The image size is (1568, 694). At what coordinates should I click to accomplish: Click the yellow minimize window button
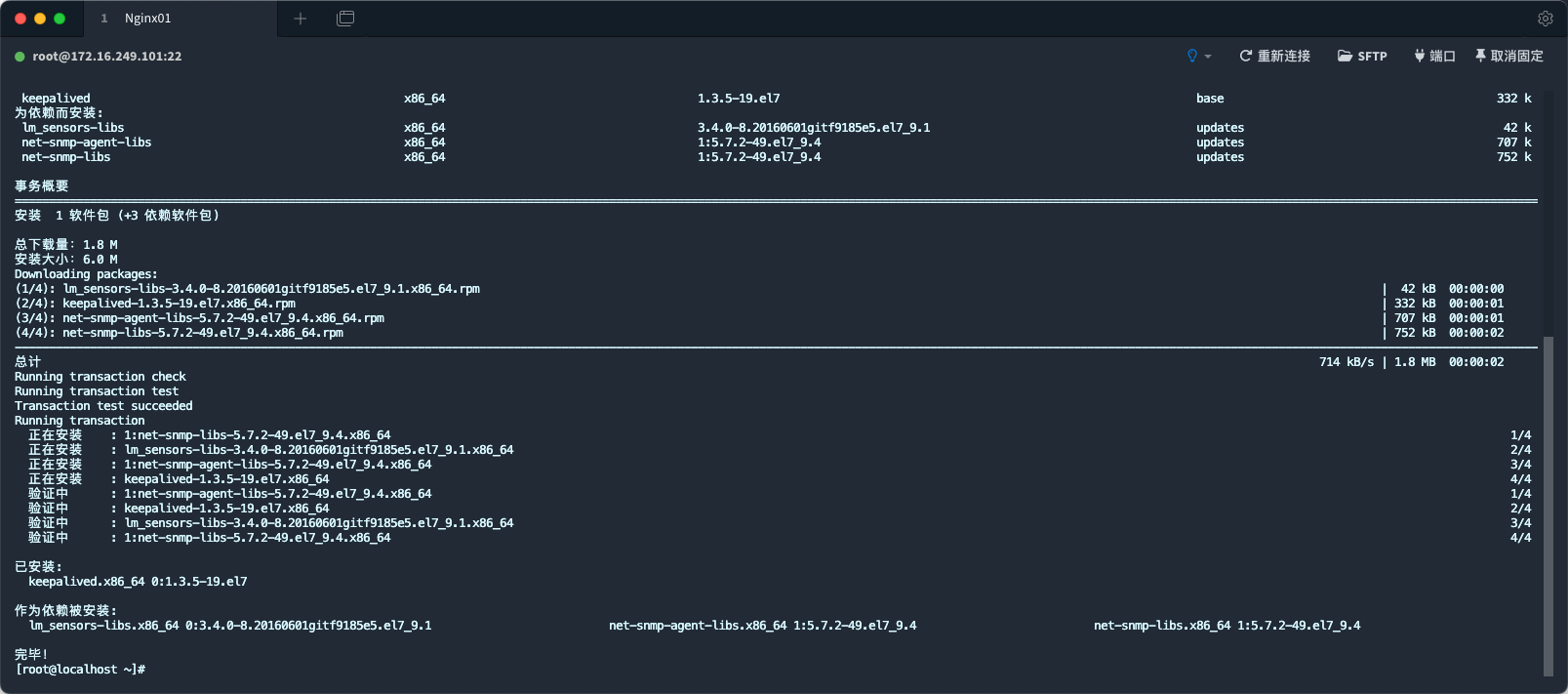tap(40, 19)
